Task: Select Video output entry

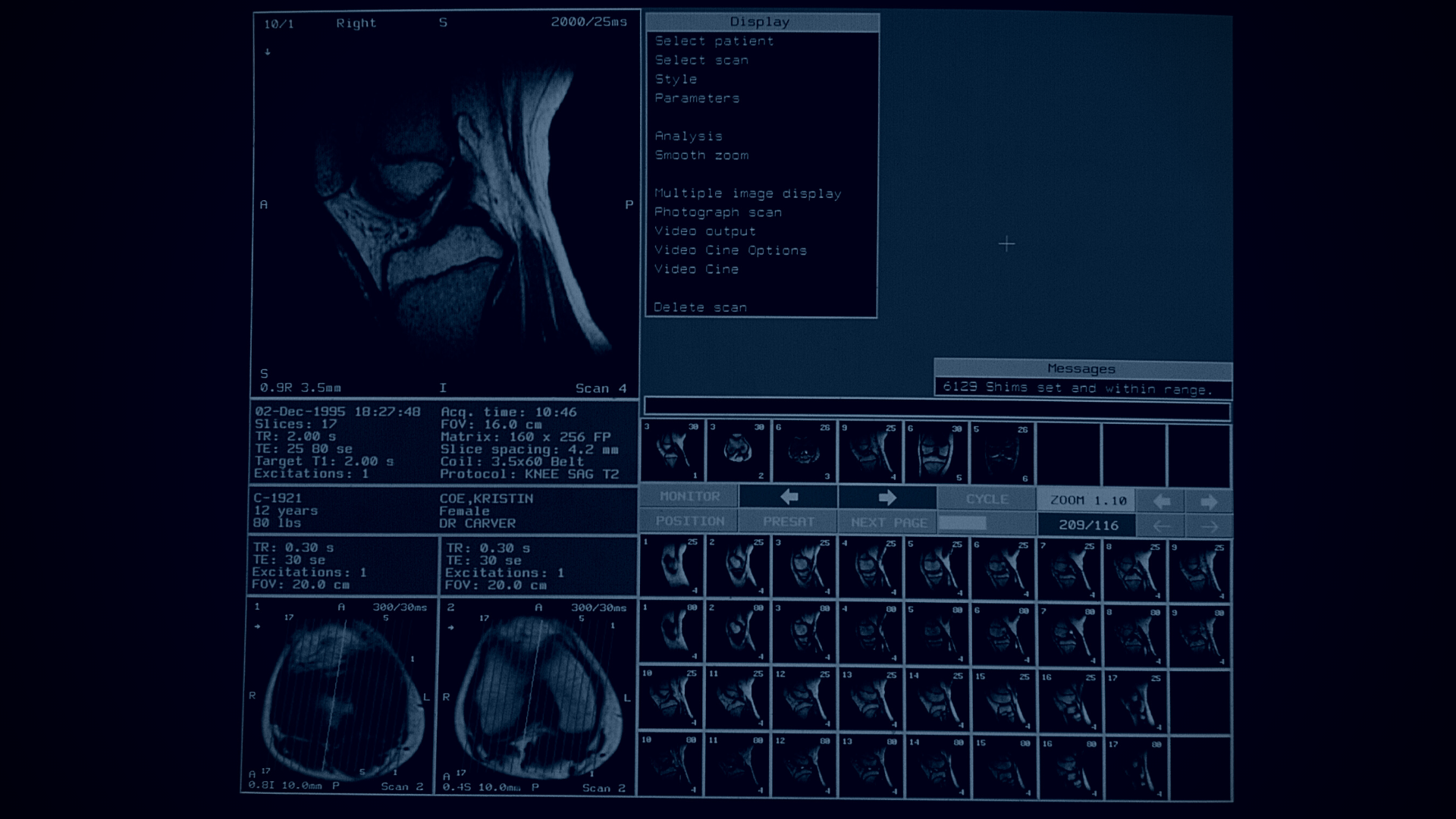Action: click(705, 231)
